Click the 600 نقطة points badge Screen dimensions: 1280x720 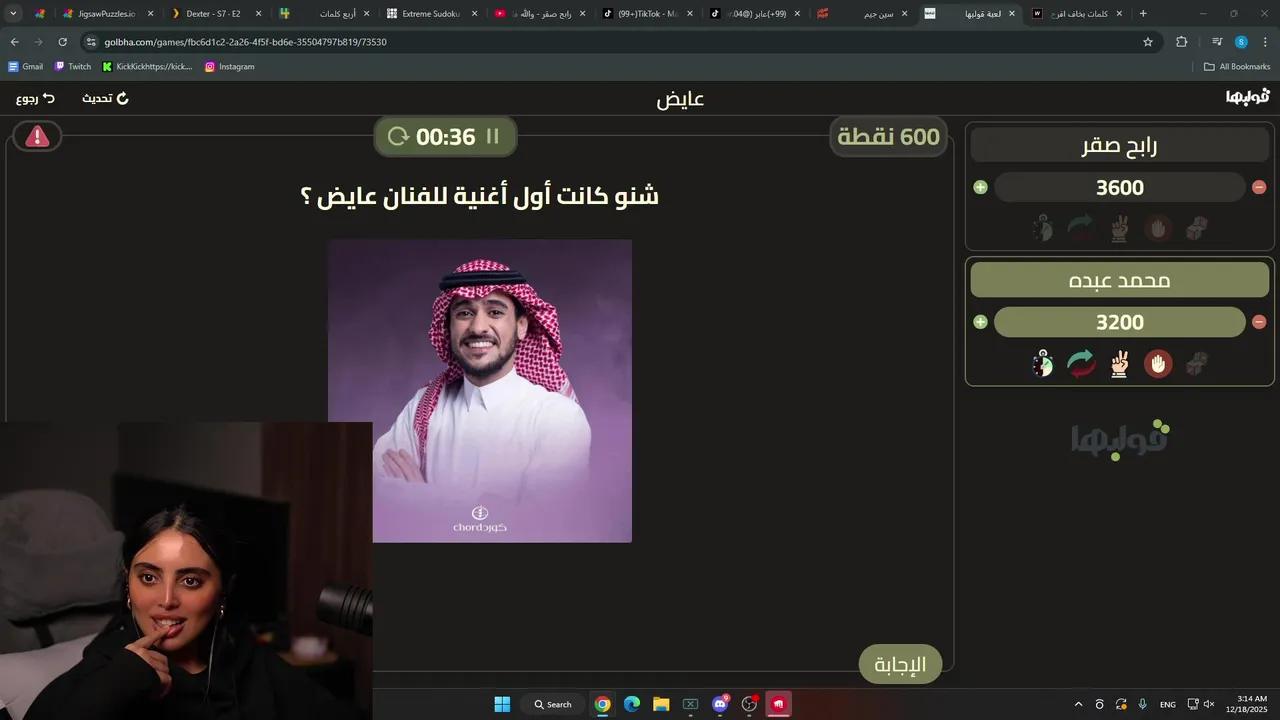point(889,137)
